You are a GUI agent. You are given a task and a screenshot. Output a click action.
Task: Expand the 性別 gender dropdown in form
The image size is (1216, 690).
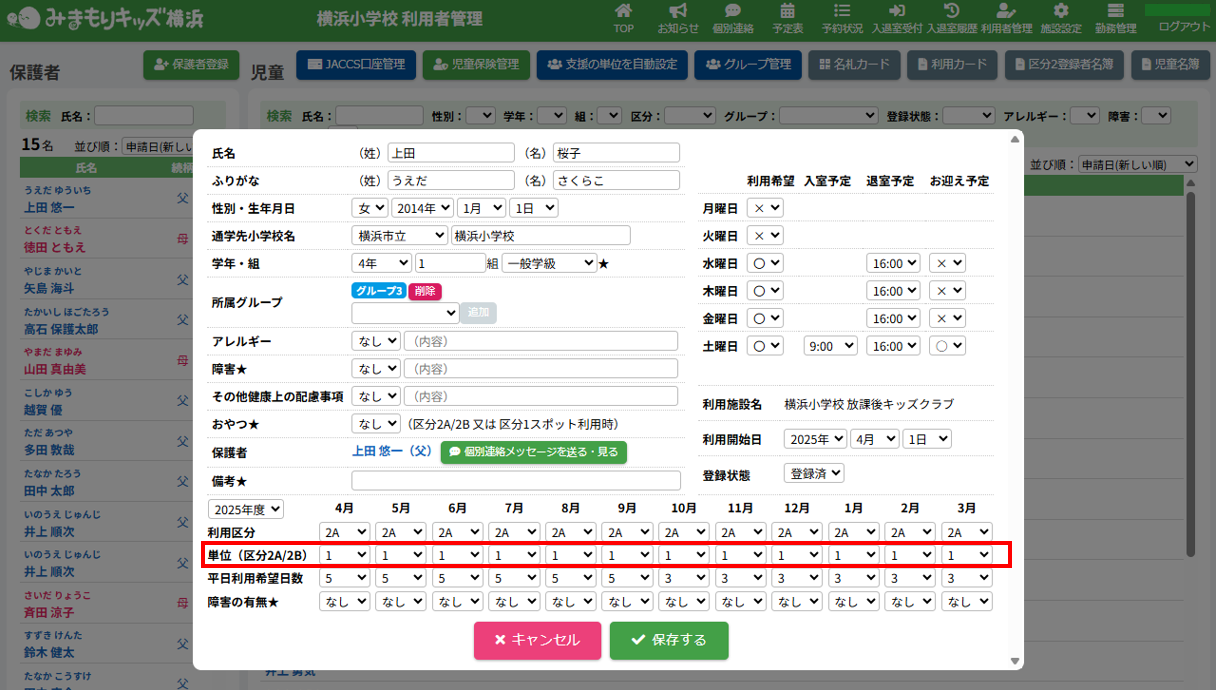pyautogui.click(x=370, y=208)
